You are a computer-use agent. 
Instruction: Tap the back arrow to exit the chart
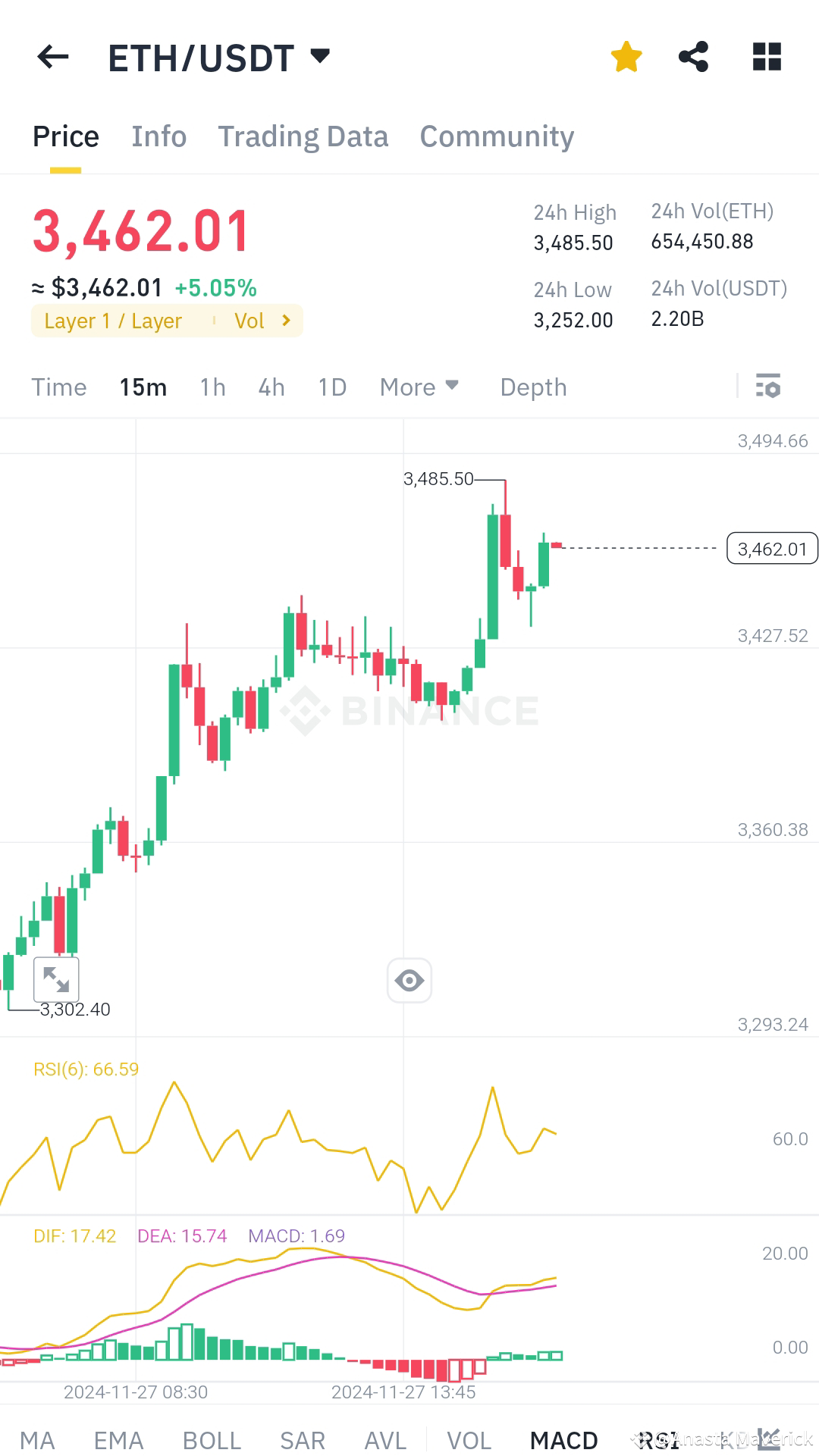coord(52,57)
